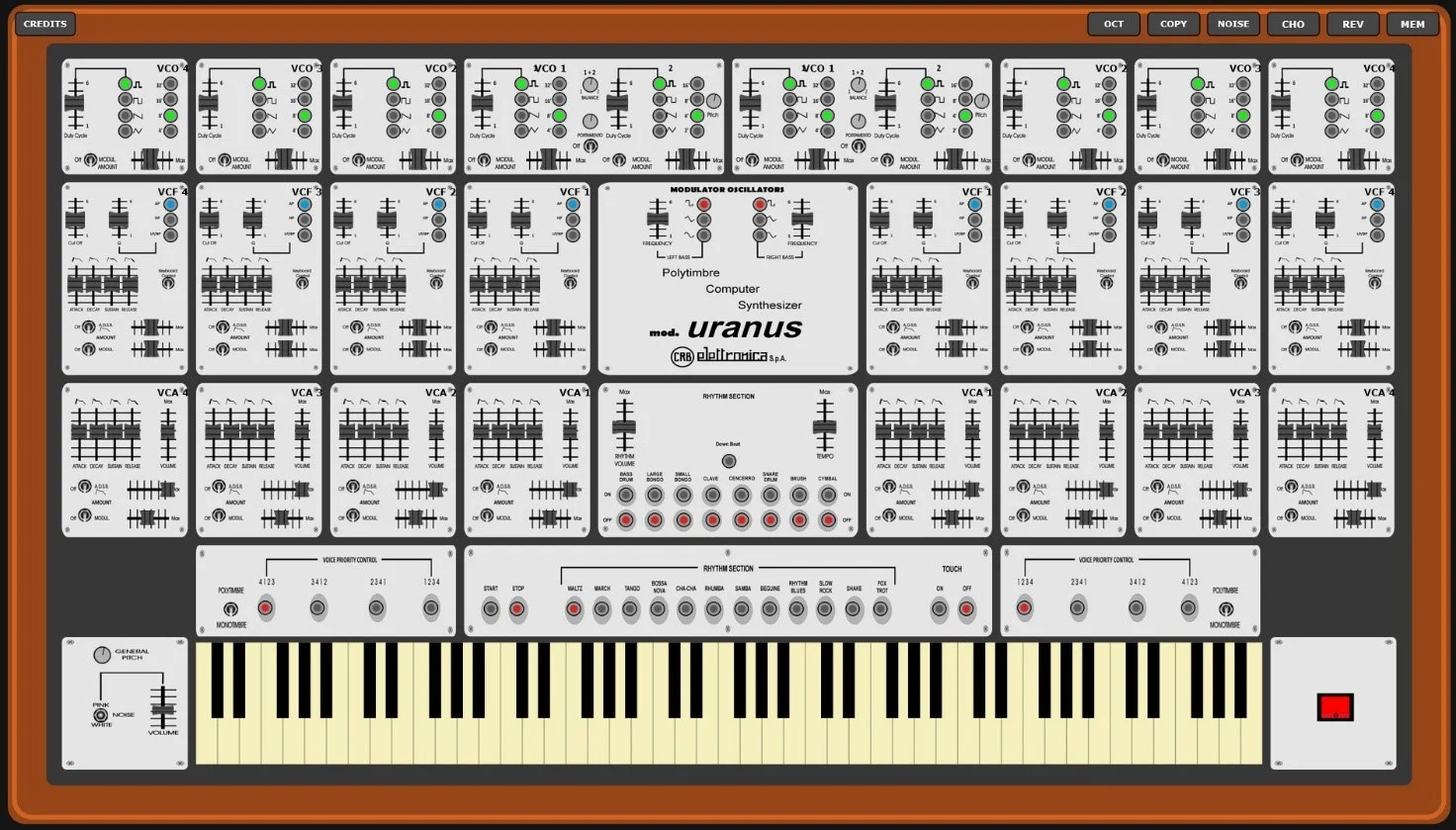The image size is (1456, 830).
Task: Click the REV reverb button
Action: click(x=1353, y=24)
